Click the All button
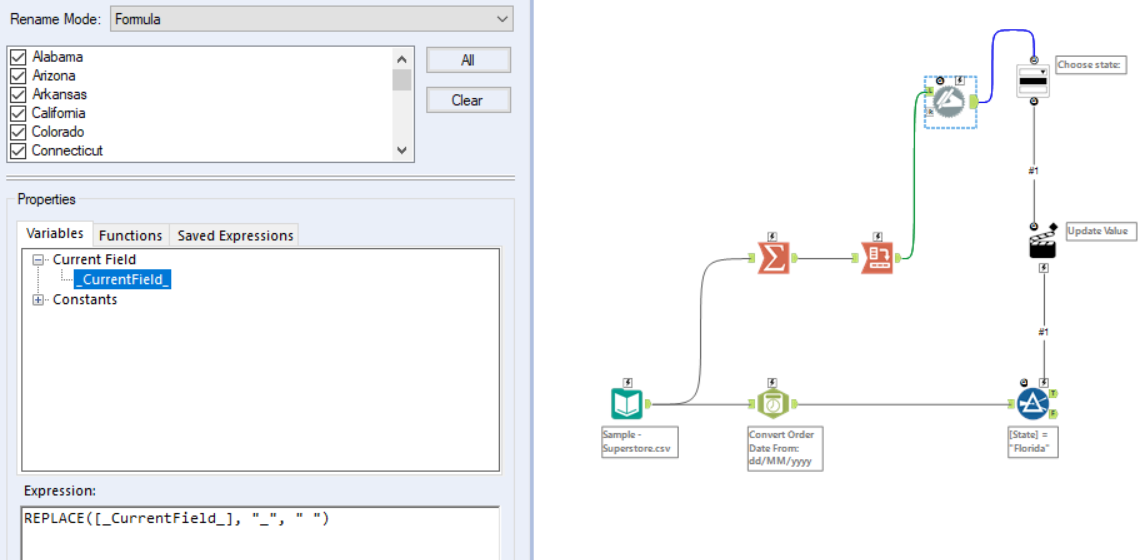 [x=468, y=61]
